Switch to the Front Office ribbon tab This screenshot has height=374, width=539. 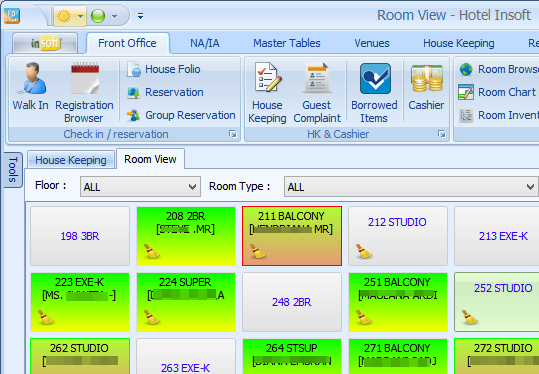tap(127, 43)
